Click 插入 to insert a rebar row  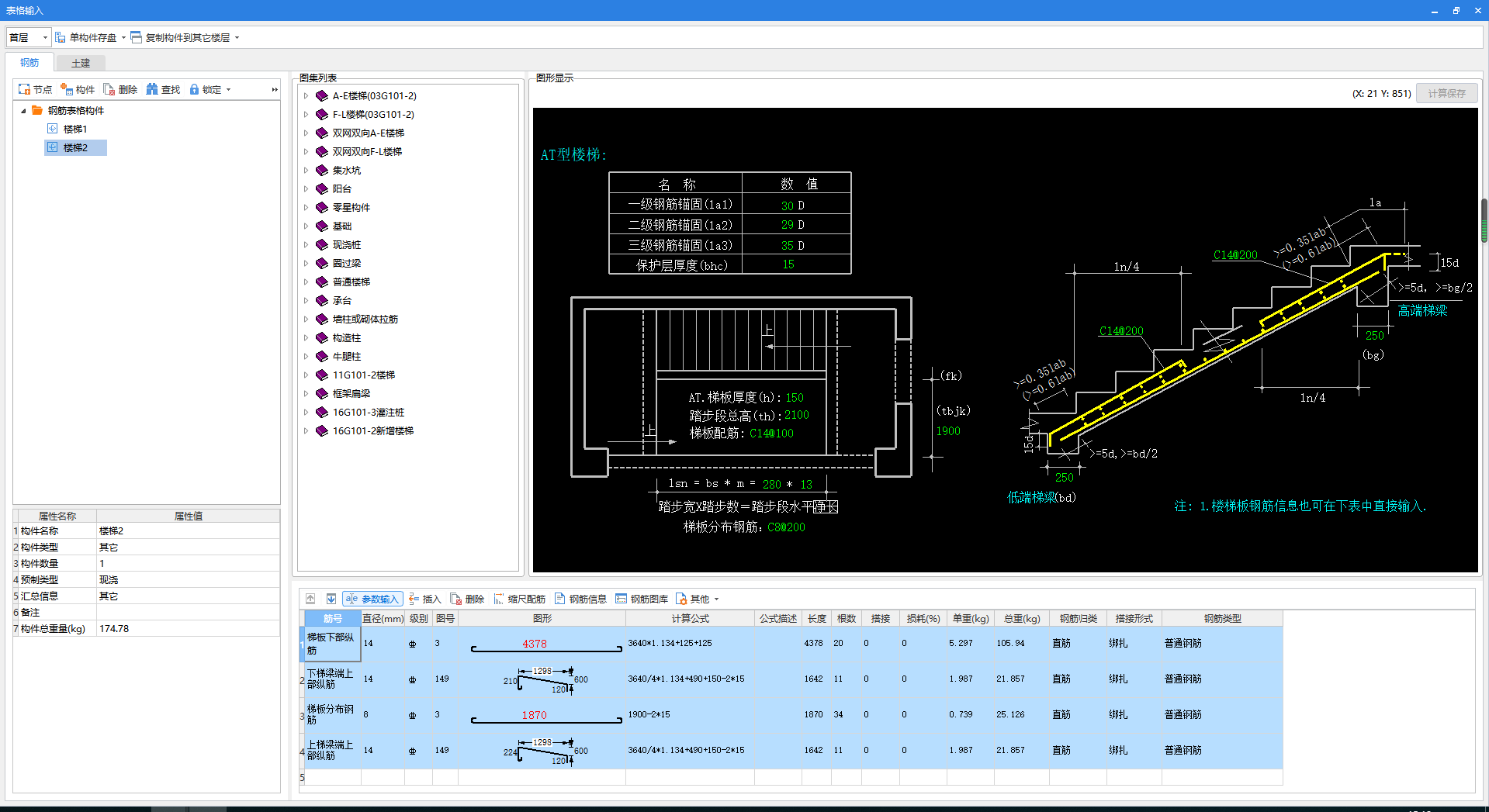(x=424, y=599)
